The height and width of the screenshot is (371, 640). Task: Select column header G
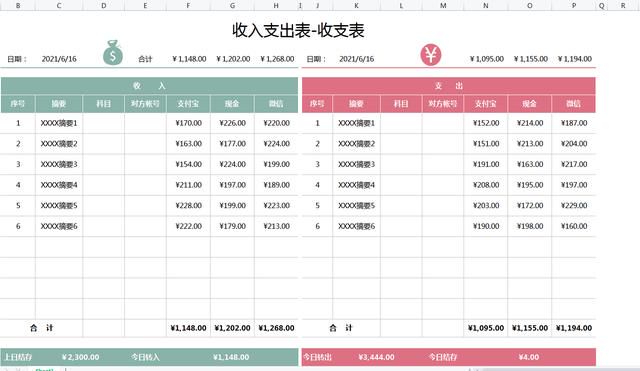click(x=232, y=5)
